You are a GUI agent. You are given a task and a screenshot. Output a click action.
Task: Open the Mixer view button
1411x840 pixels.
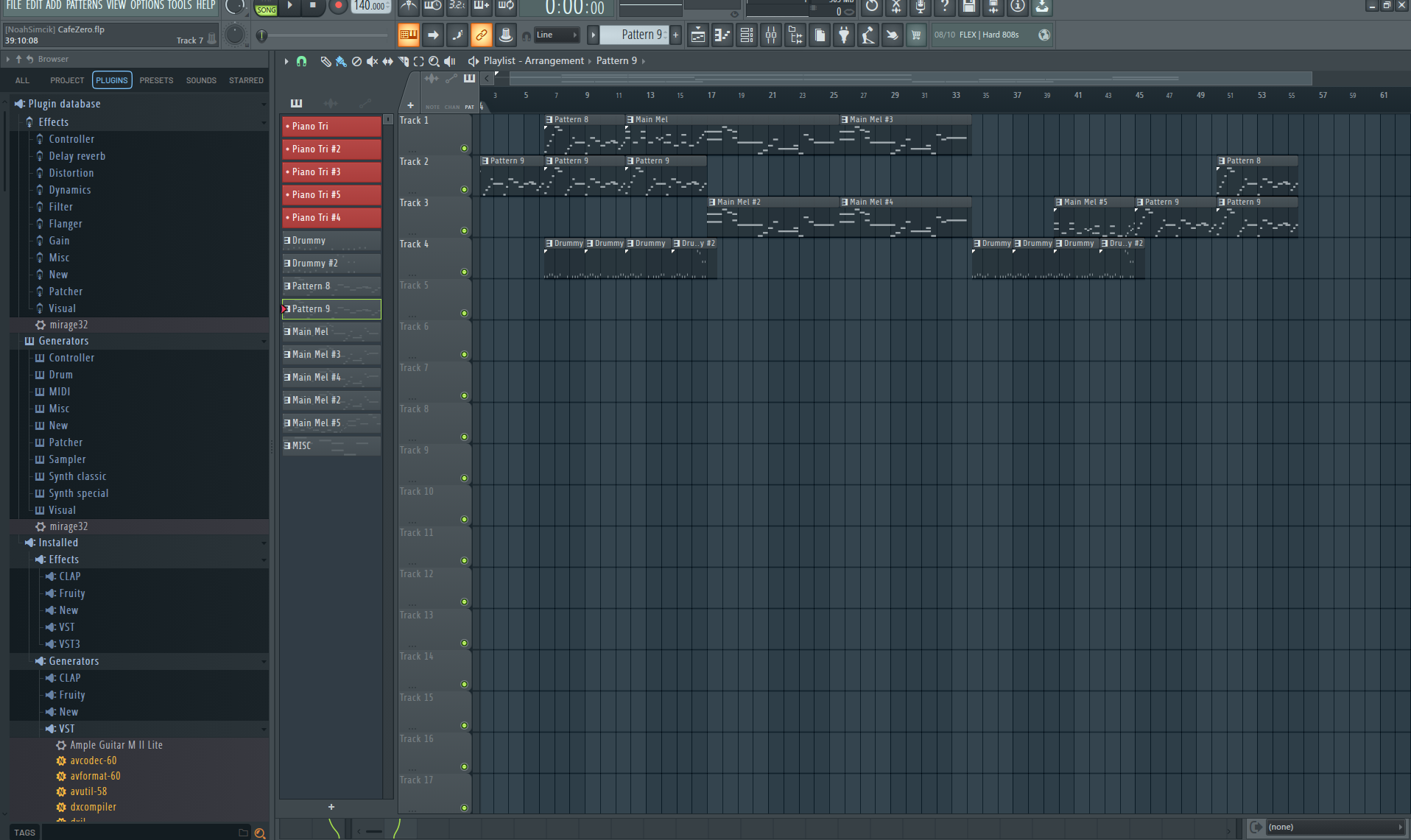(770, 35)
